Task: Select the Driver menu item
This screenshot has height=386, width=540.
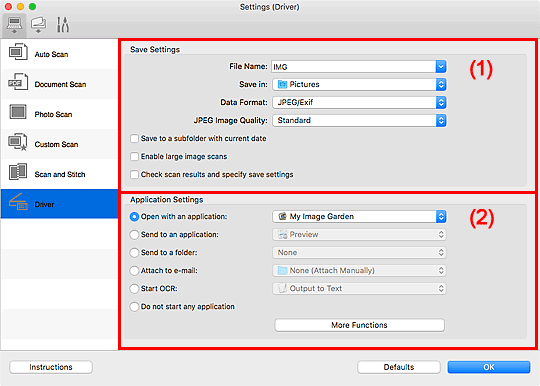Action: (x=59, y=204)
